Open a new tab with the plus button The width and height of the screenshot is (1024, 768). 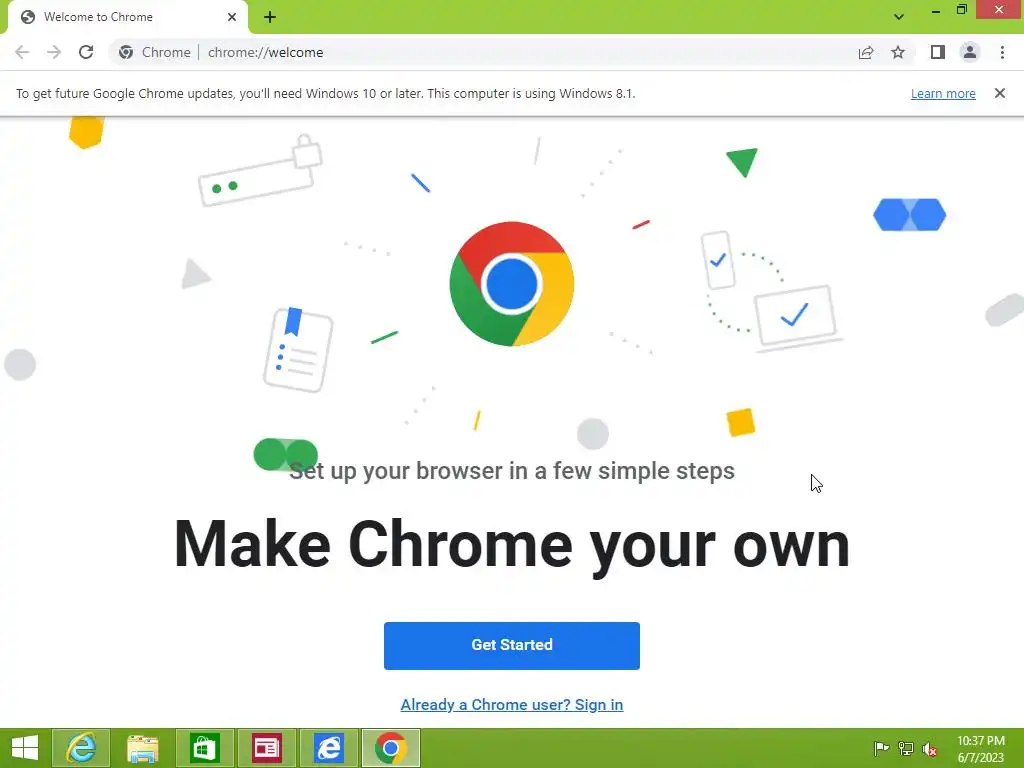[x=270, y=17]
